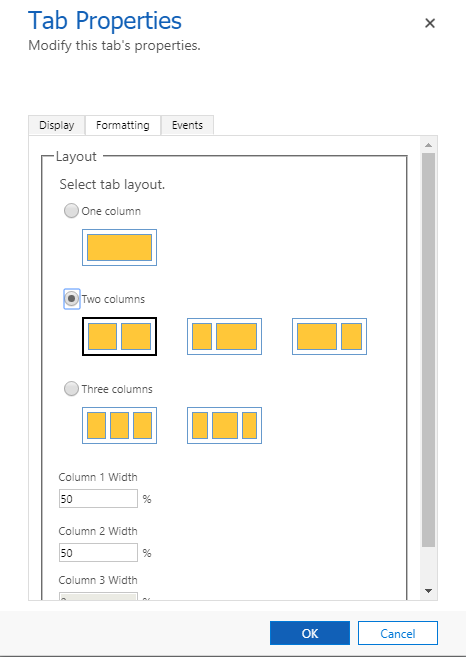
Task: Click the 'Select tab layout.' text
Action: pyautogui.click(x=112, y=184)
